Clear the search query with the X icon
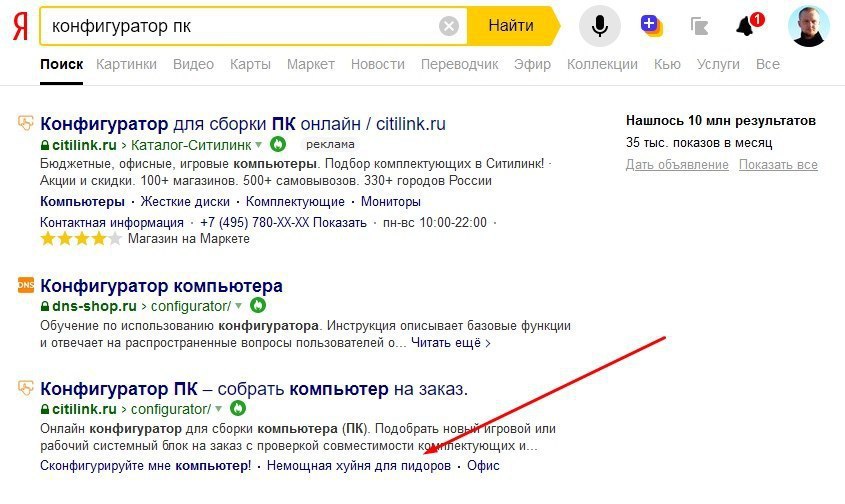Screen dimensions: 845x504 [448, 26]
